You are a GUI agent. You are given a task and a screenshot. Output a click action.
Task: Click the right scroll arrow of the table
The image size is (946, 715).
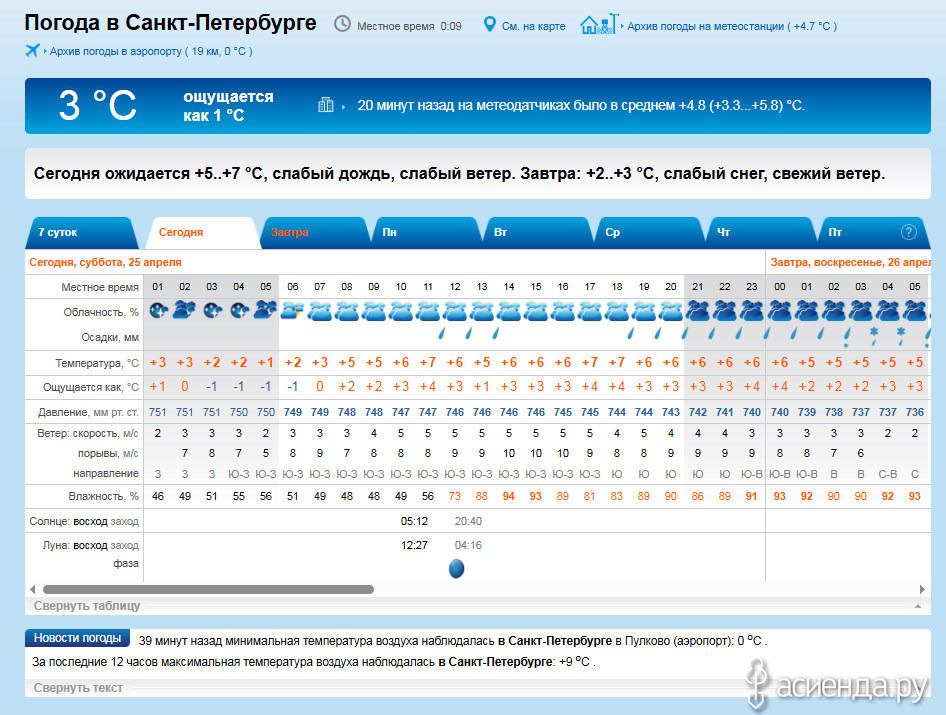click(922, 590)
